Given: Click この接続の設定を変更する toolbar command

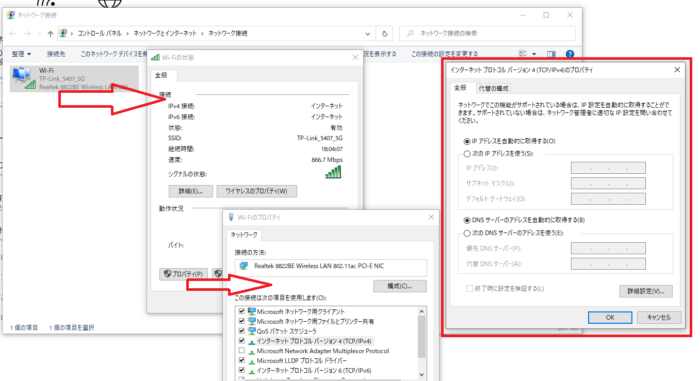Looking at the screenshot, I should coord(445,54).
